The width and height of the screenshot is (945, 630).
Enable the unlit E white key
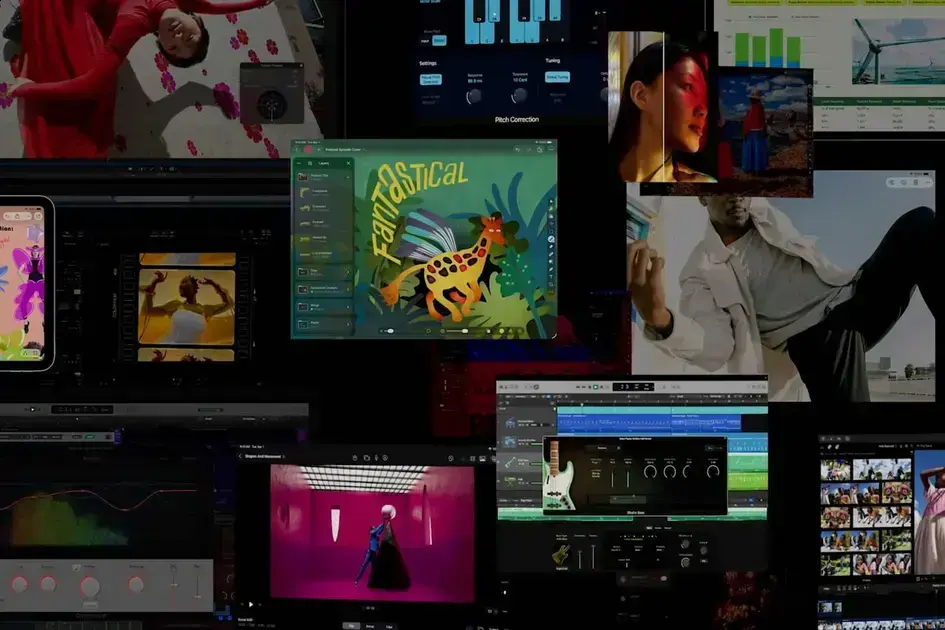coord(502,33)
